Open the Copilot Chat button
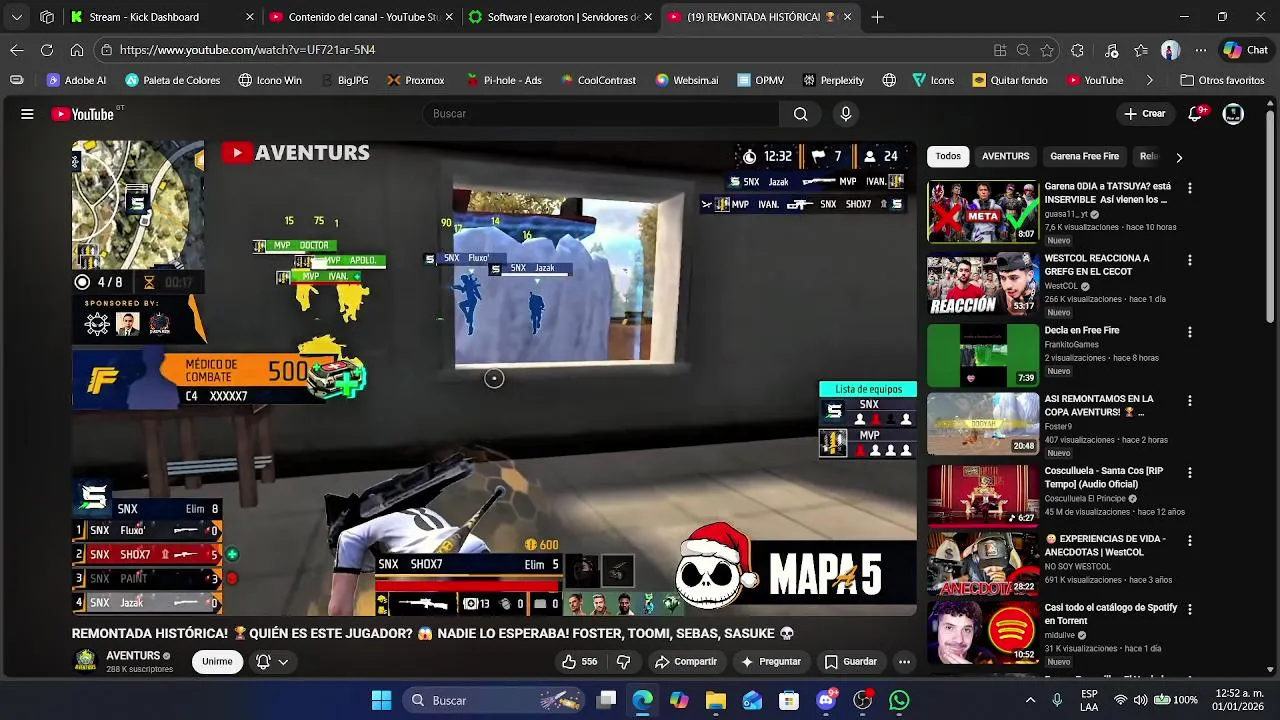Image resolution: width=1280 pixels, height=720 pixels. click(x=1245, y=50)
